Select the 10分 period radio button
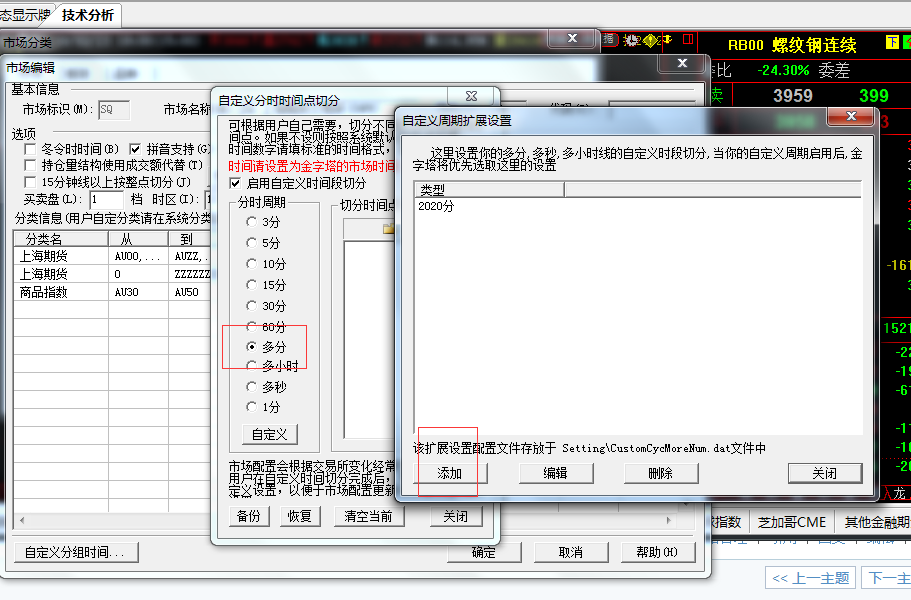911x600 pixels. (251, 264)
